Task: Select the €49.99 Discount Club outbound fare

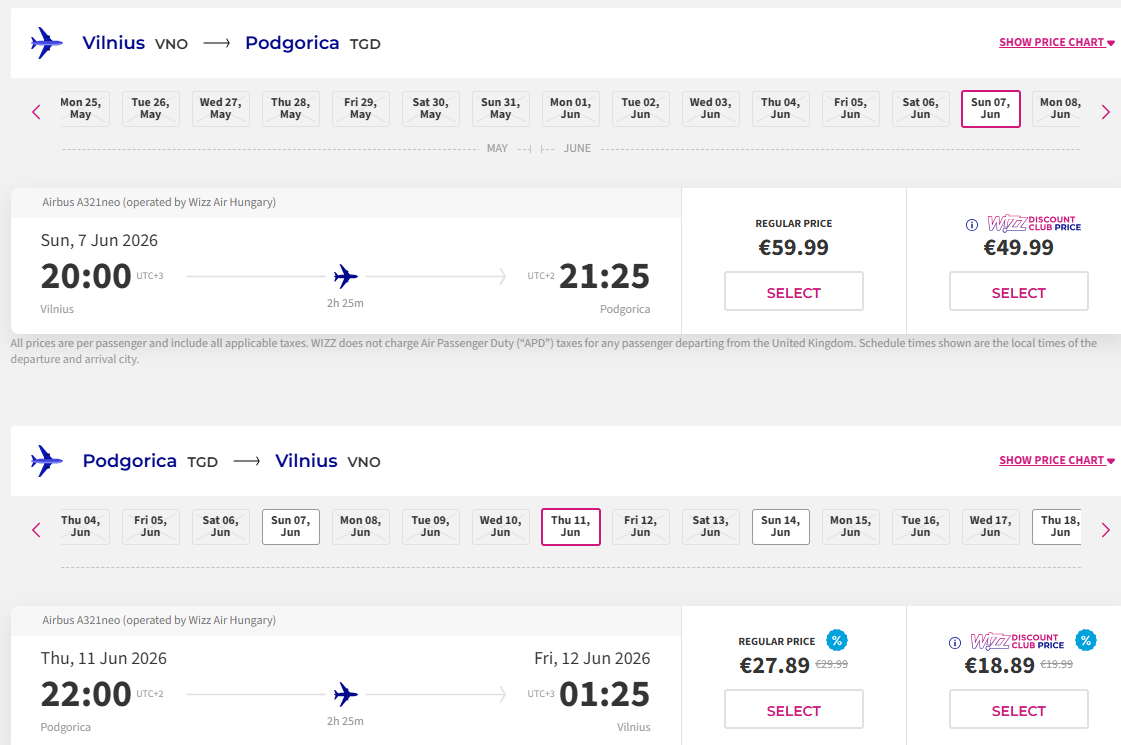Action: pyautogui.click(x=1018, y=292)
